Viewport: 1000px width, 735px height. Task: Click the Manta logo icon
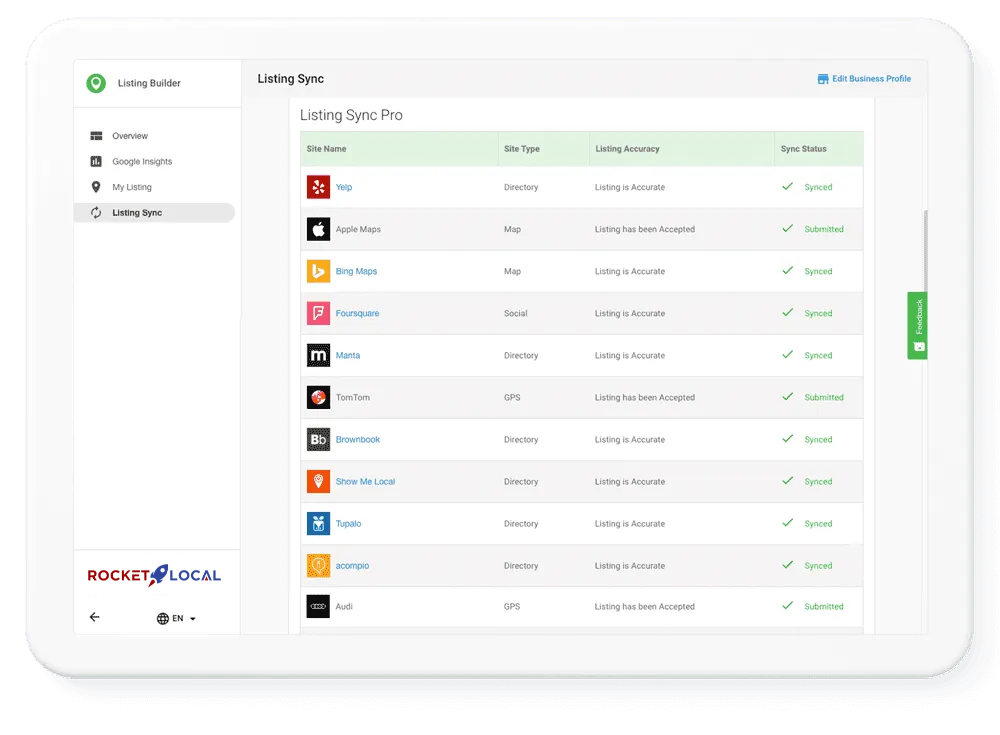318,355
